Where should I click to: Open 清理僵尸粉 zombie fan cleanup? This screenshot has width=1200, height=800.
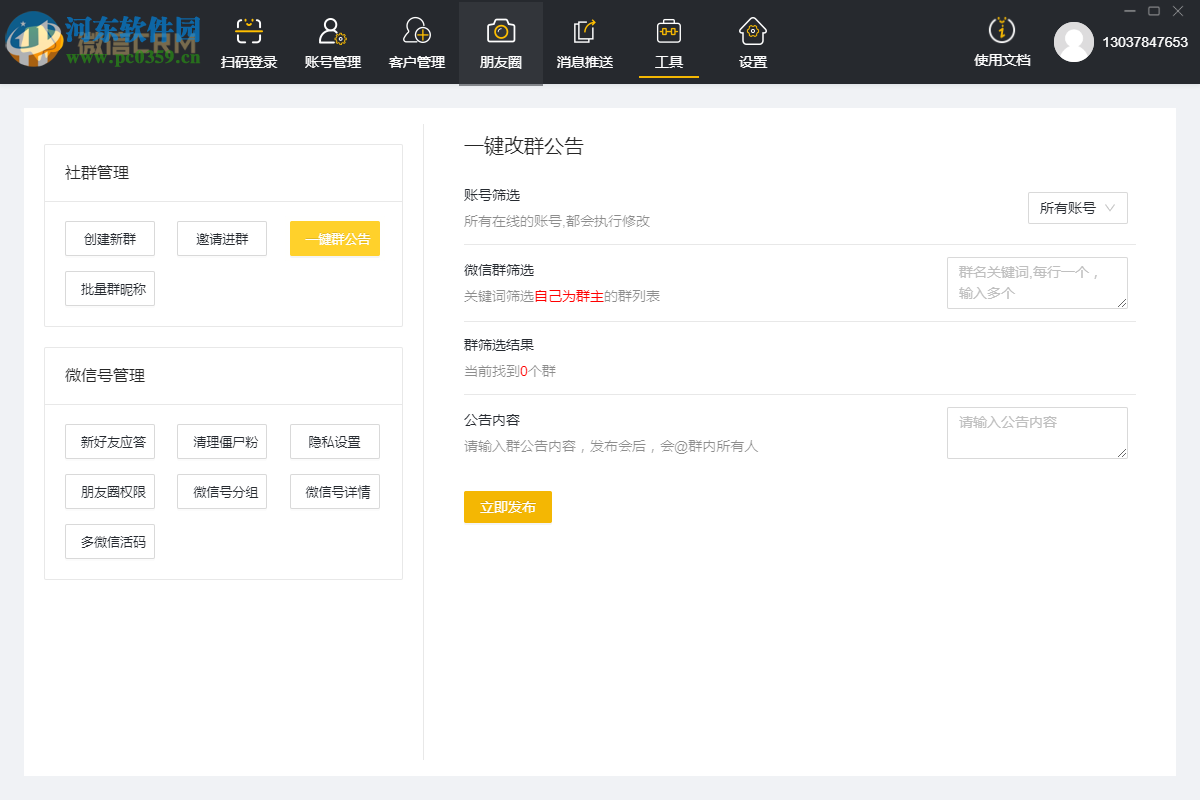[222, 441]
